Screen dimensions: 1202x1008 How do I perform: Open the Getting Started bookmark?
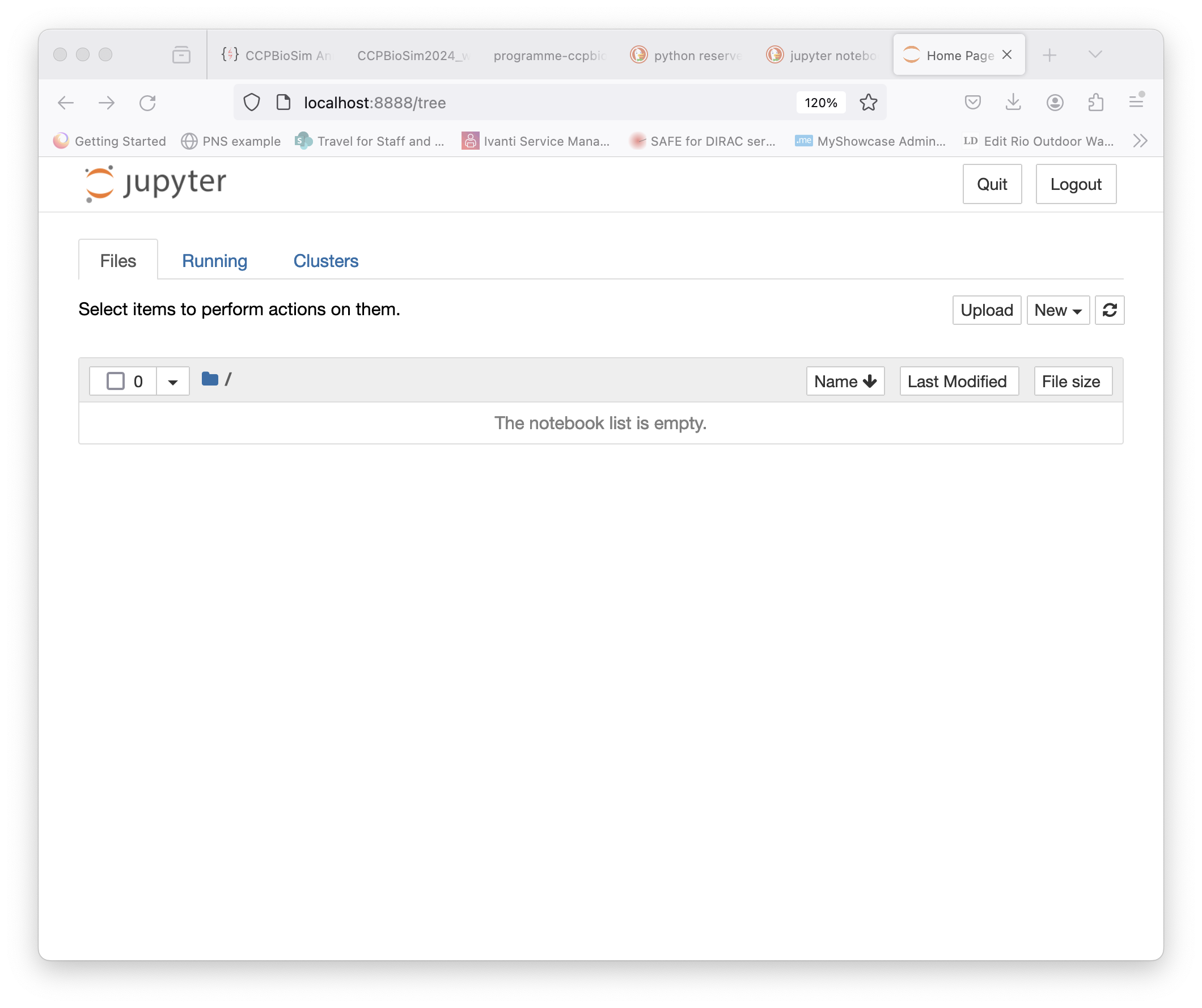(x=109, y=141)
